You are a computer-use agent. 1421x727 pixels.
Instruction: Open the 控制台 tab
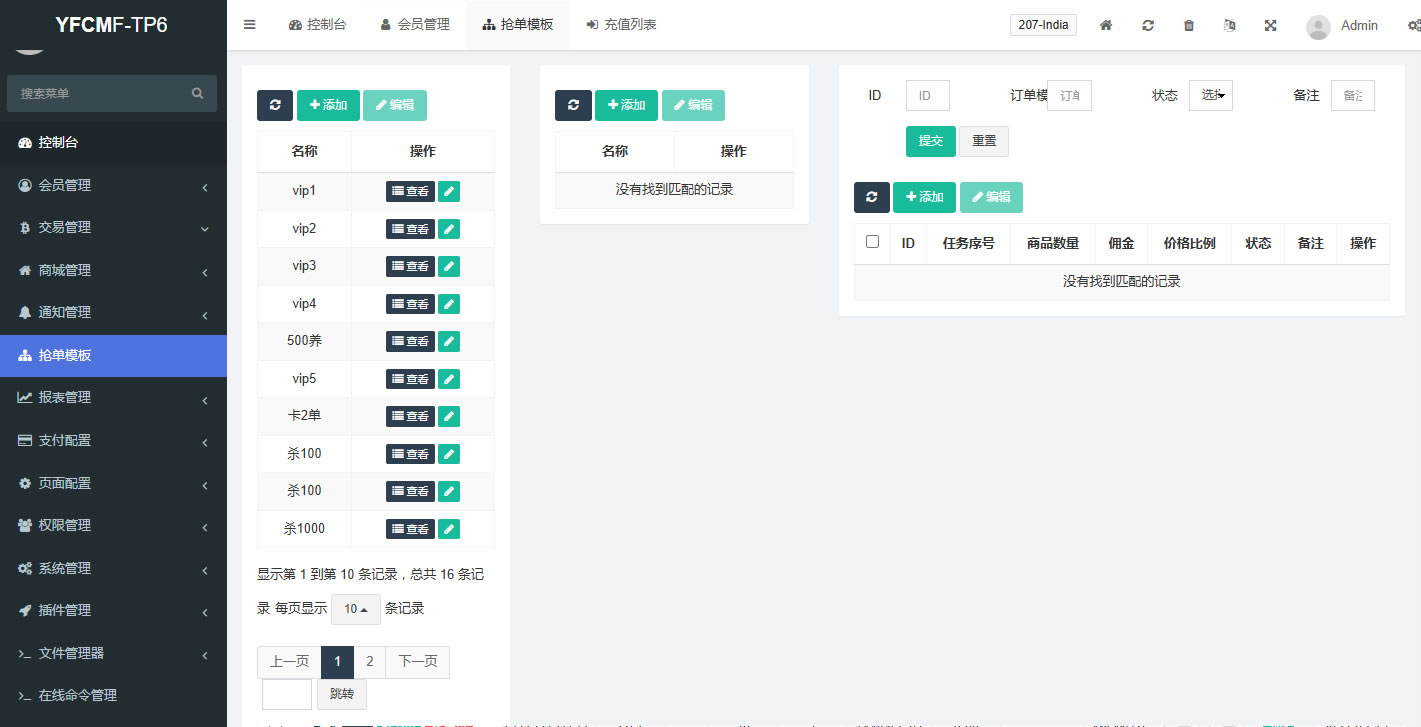pyautogui.click(x=317, y=25)
